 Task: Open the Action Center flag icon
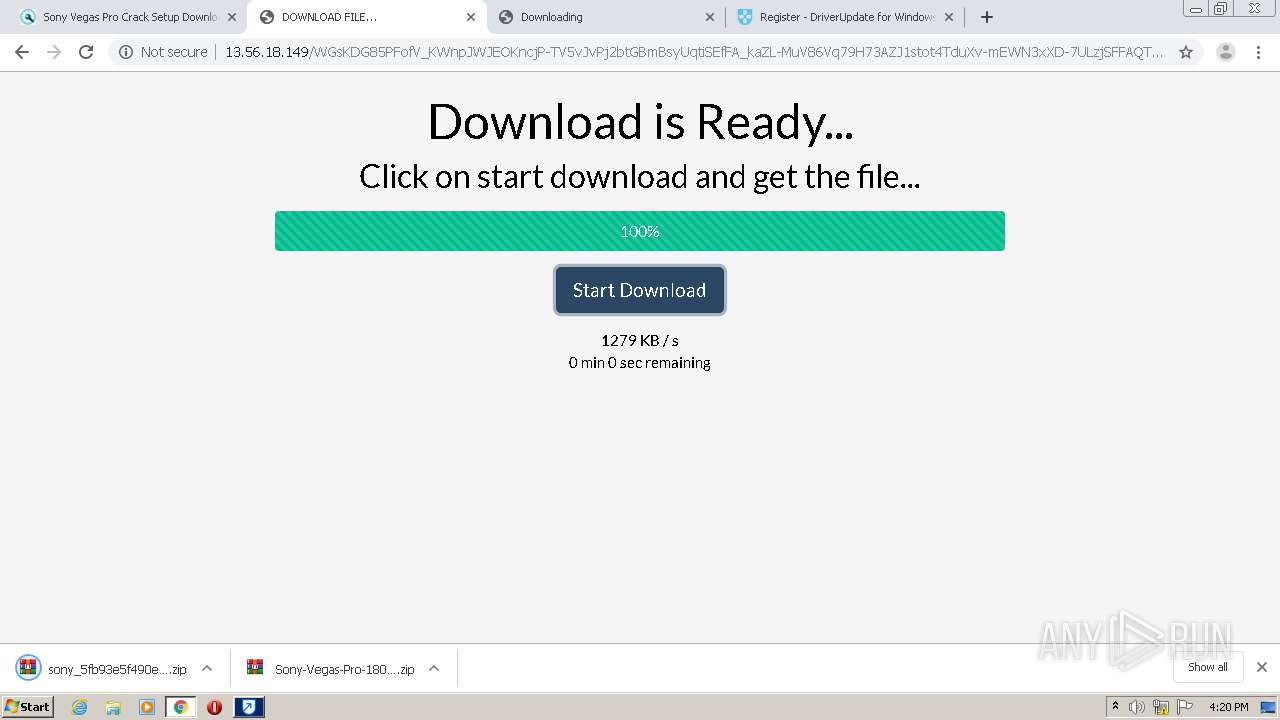pos(1184,707)
